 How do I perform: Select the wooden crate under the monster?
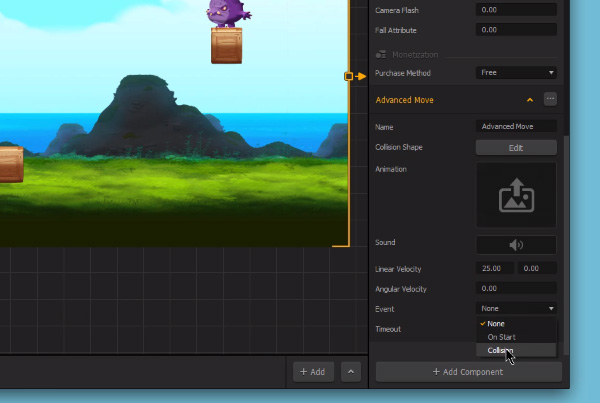point(227,46)
